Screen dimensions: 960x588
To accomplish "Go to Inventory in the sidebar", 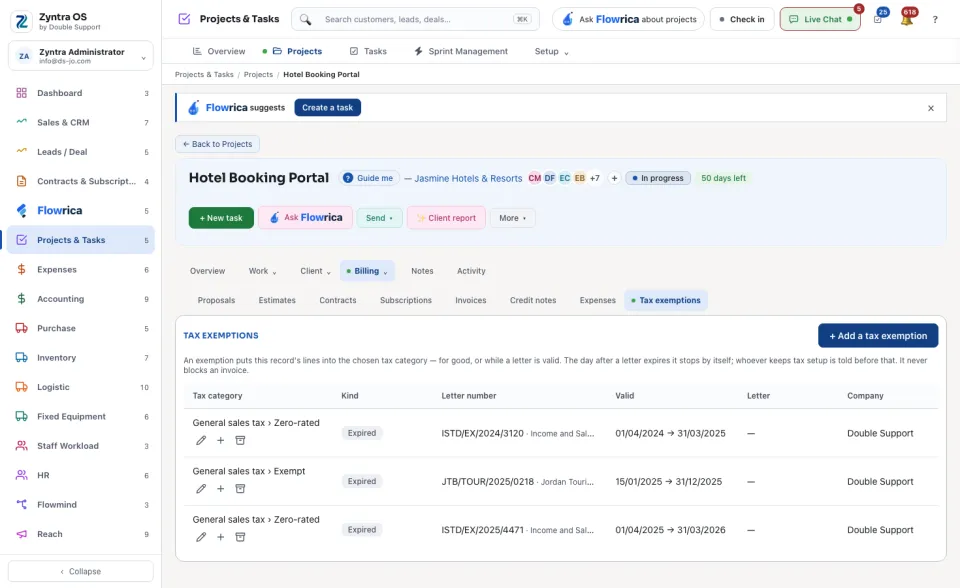I will (x=81, y=358).
